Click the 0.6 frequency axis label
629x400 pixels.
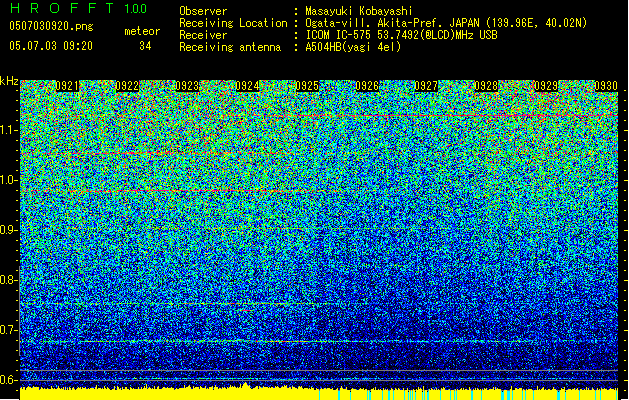[x=8, y=380]
